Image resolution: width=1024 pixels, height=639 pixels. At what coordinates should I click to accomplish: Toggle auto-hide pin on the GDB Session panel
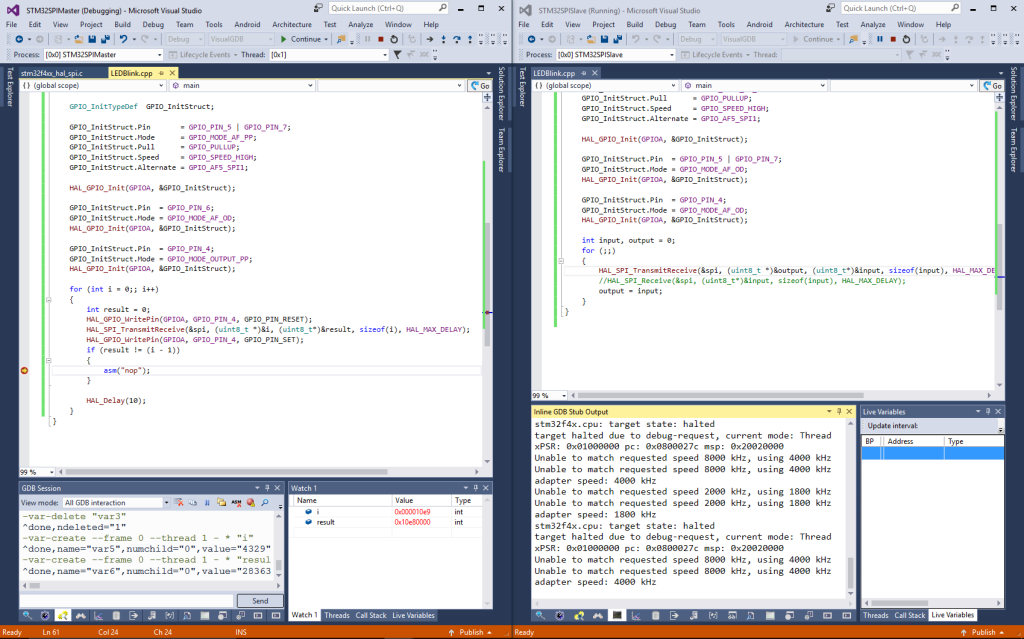tap(267, 488)
